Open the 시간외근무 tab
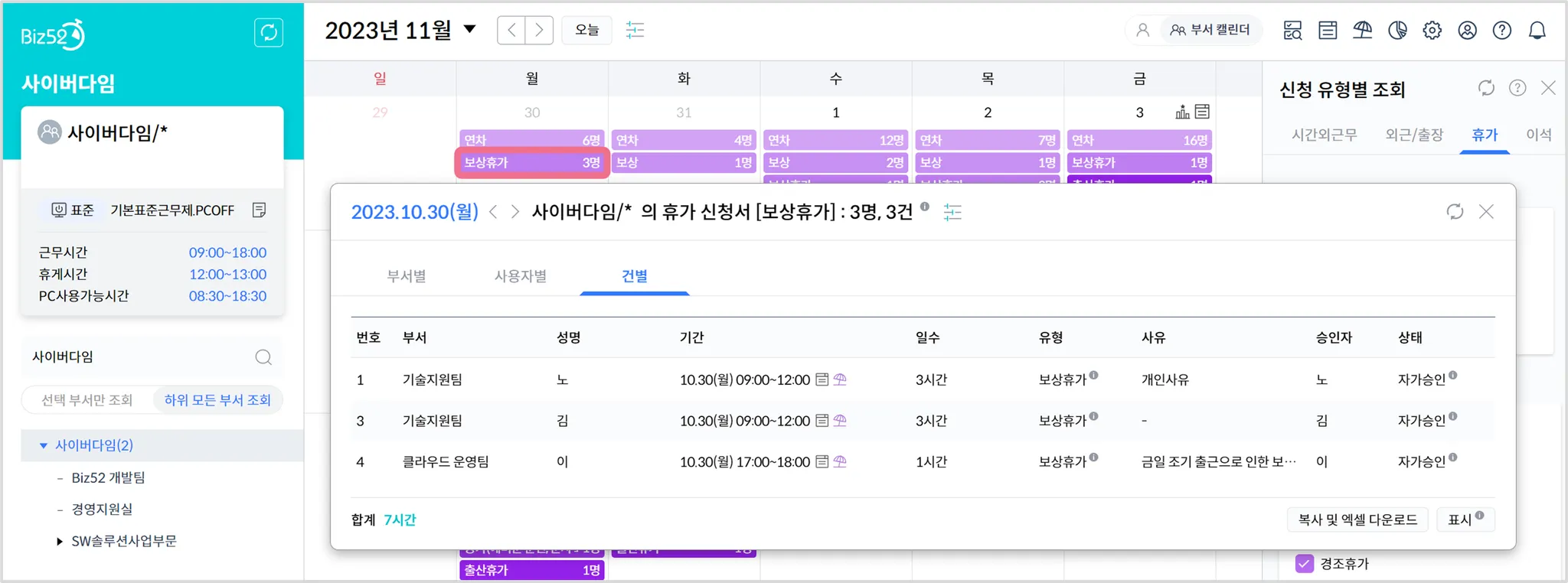 pyautogui.click(x=1325, y=135)
